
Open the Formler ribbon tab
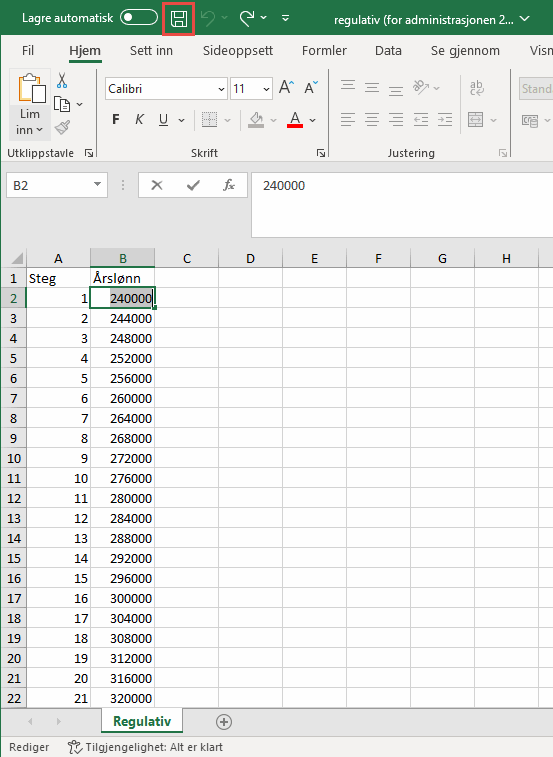(324, 51)
